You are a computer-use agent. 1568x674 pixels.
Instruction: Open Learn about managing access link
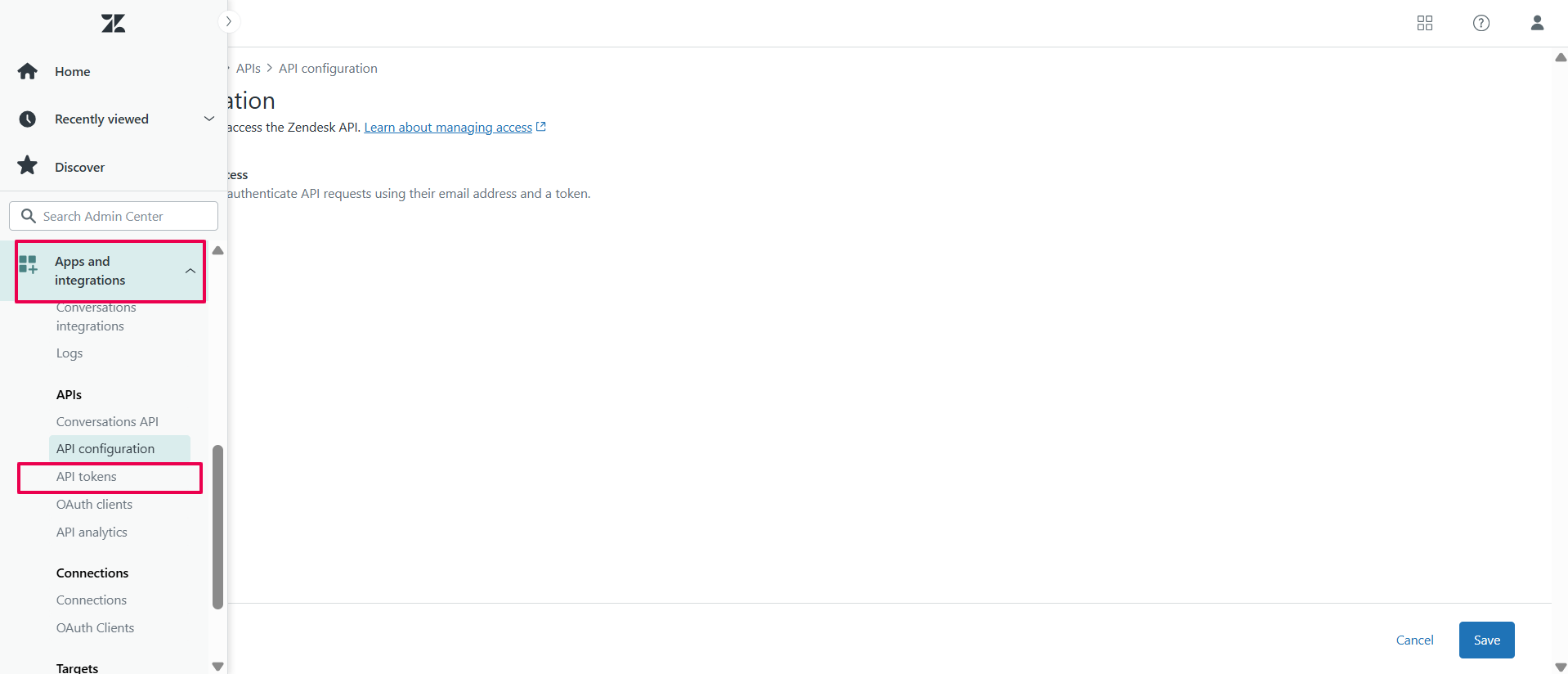tap(448, 128)
